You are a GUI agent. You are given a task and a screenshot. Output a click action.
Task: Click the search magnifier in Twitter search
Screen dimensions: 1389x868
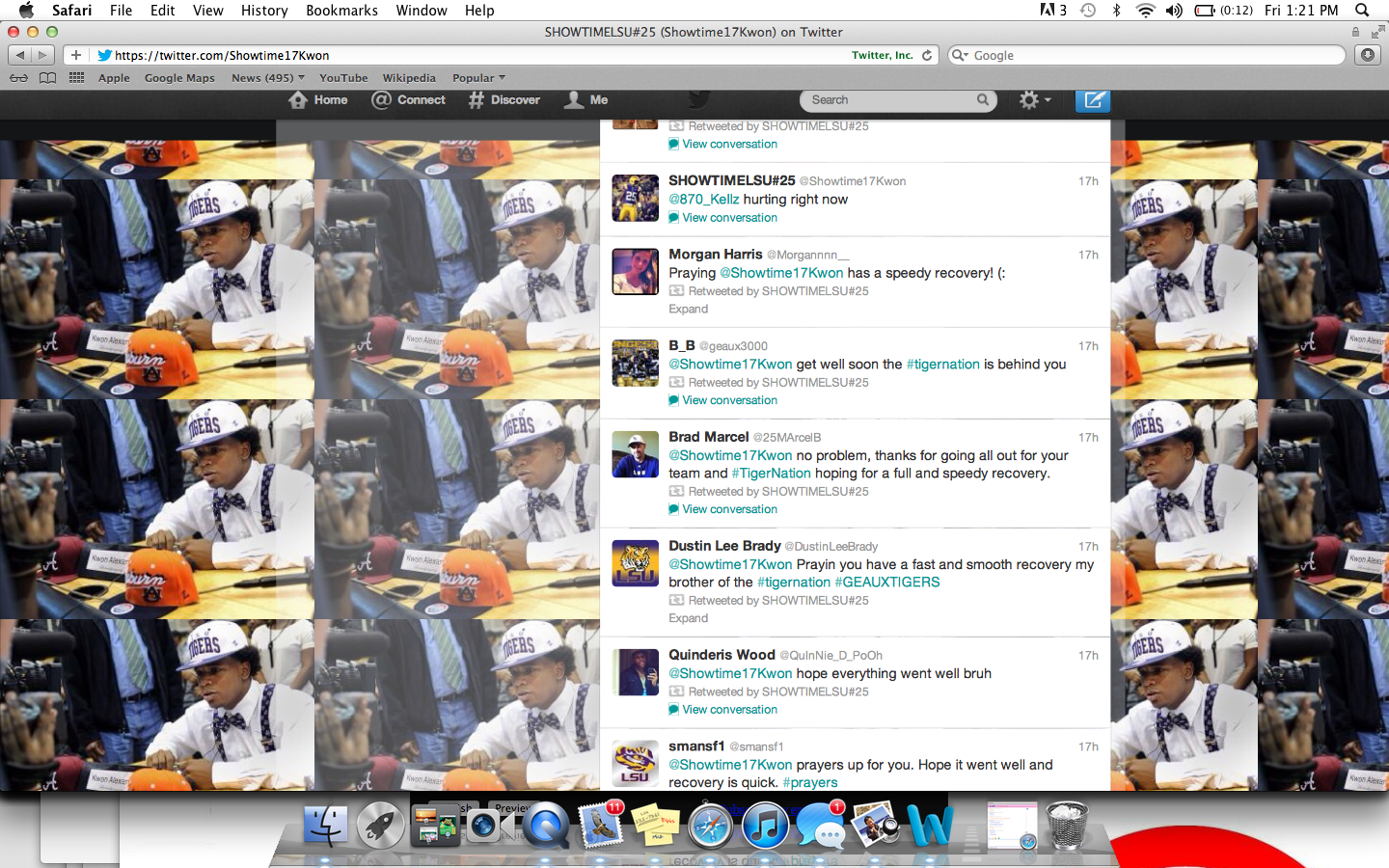(982, 100)
